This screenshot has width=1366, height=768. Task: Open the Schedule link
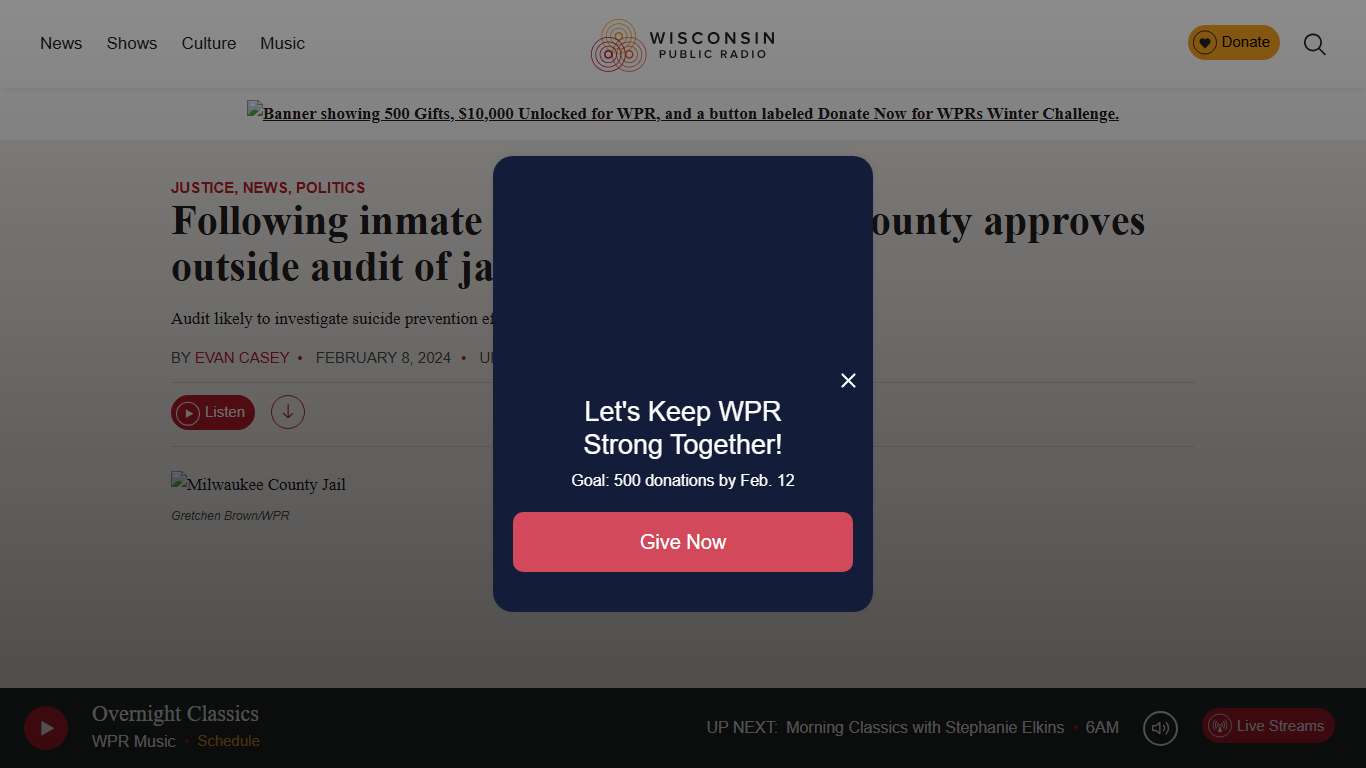tap(228, 741)
